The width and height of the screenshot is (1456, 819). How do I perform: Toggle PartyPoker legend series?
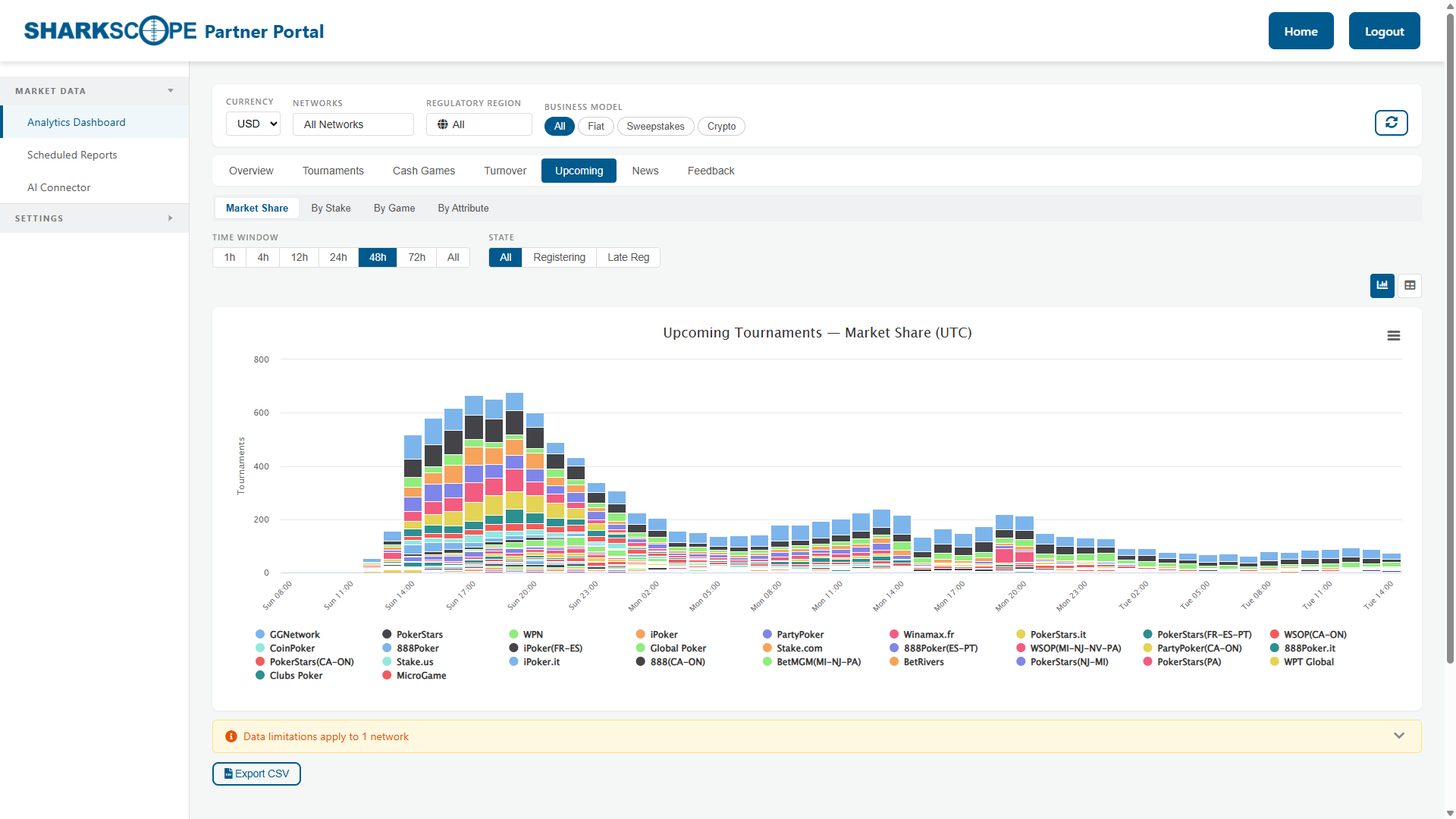tap(793, 635)
